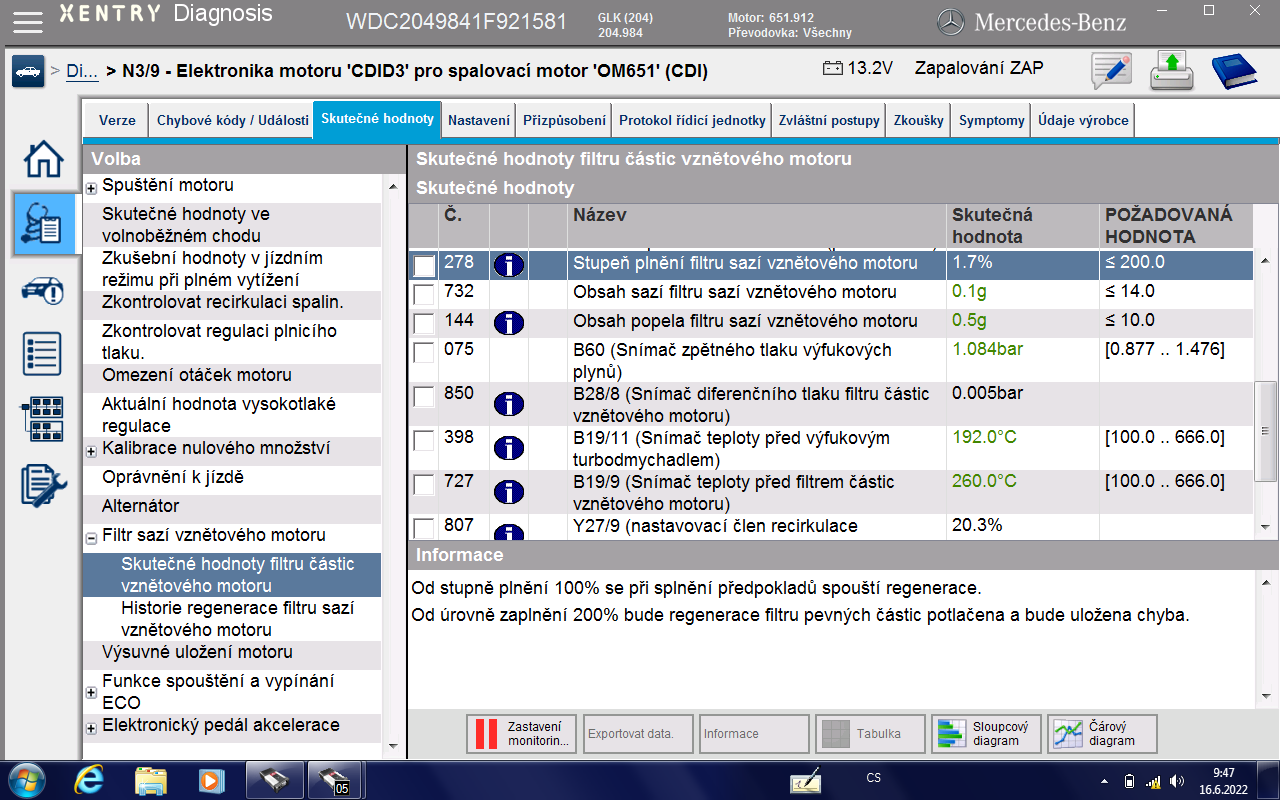Open File Explorer from the taskbar
The height and width of the screenshot is (800, 1280).
click(151, 780)
